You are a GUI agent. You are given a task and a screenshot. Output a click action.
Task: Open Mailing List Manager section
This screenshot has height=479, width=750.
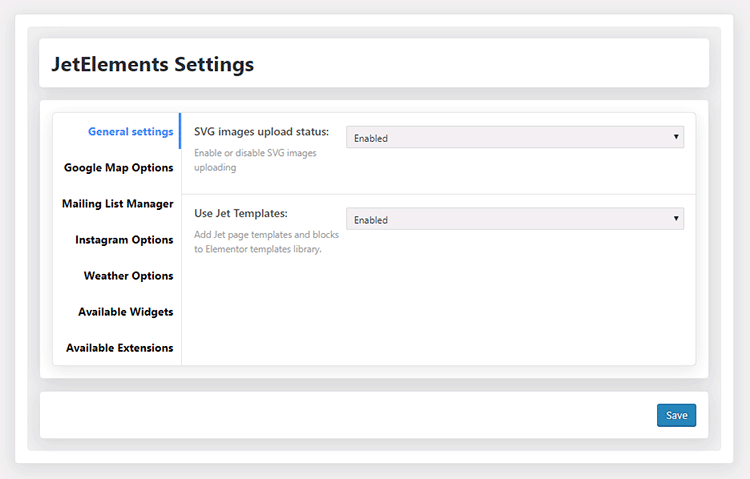(x=118, y=204)
